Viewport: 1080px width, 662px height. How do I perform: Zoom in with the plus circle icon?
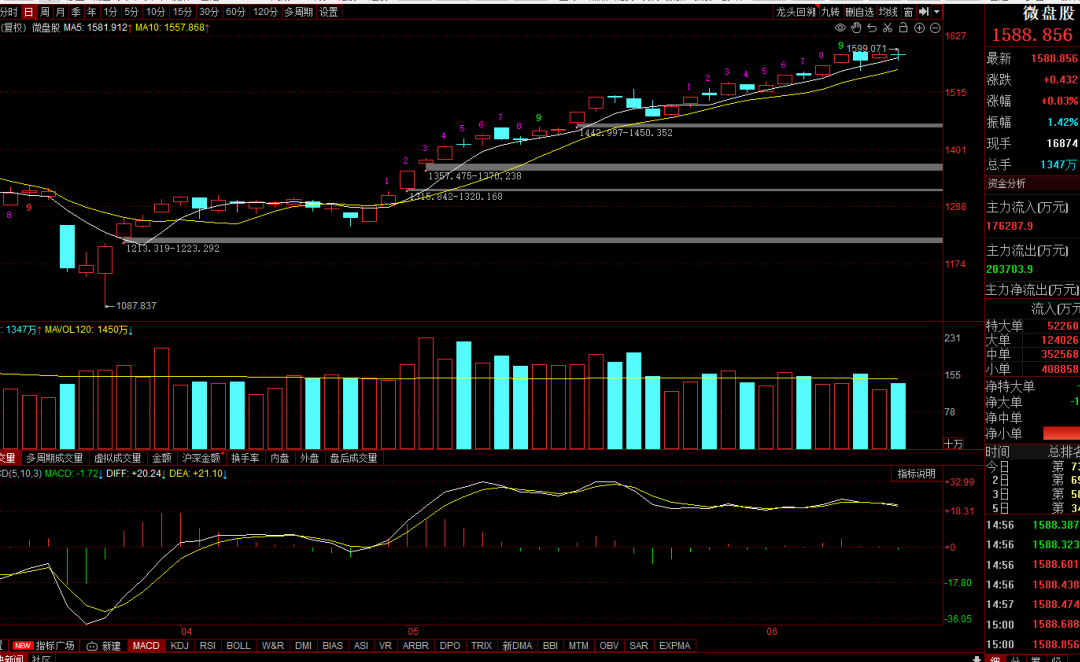coord(918,28)
